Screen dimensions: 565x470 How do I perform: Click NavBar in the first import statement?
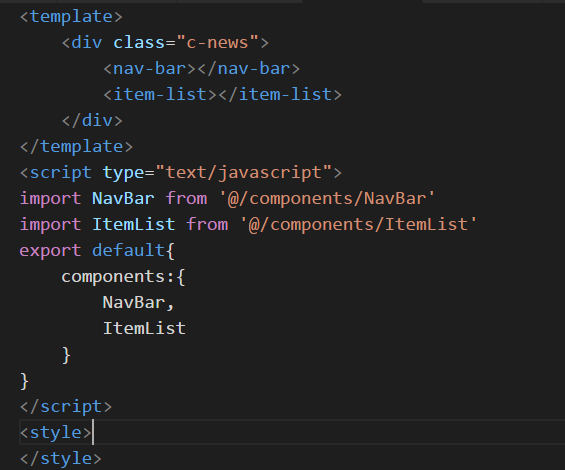pos(123,199)
